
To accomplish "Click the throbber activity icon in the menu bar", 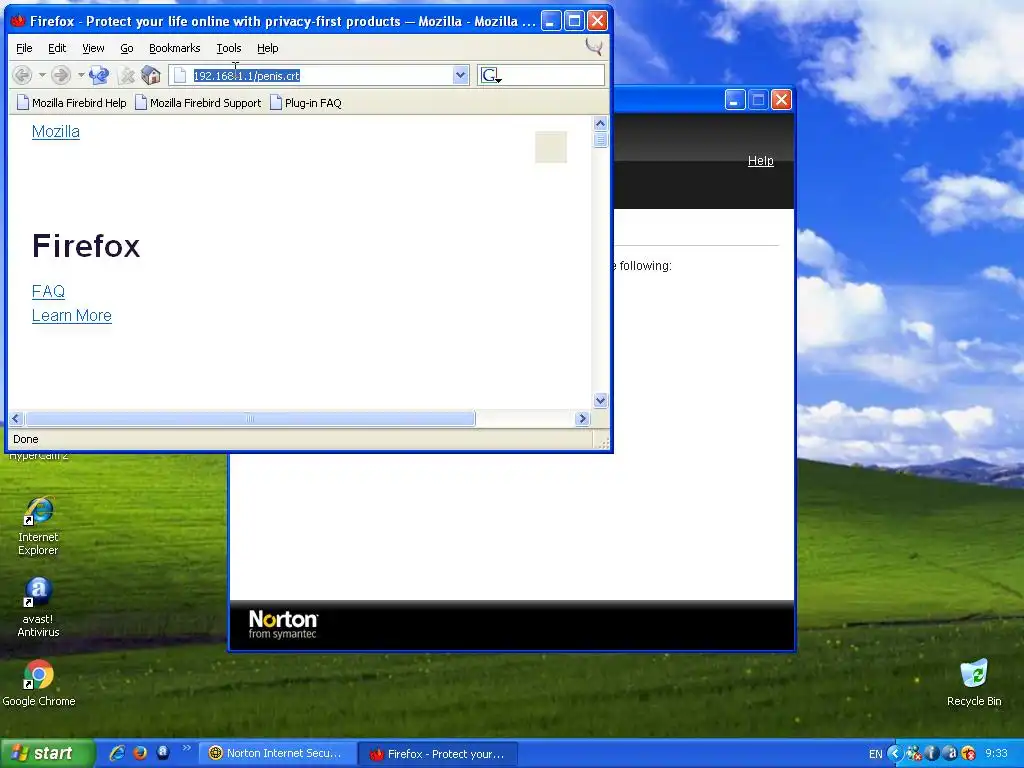I will click(x=594, y=47).
